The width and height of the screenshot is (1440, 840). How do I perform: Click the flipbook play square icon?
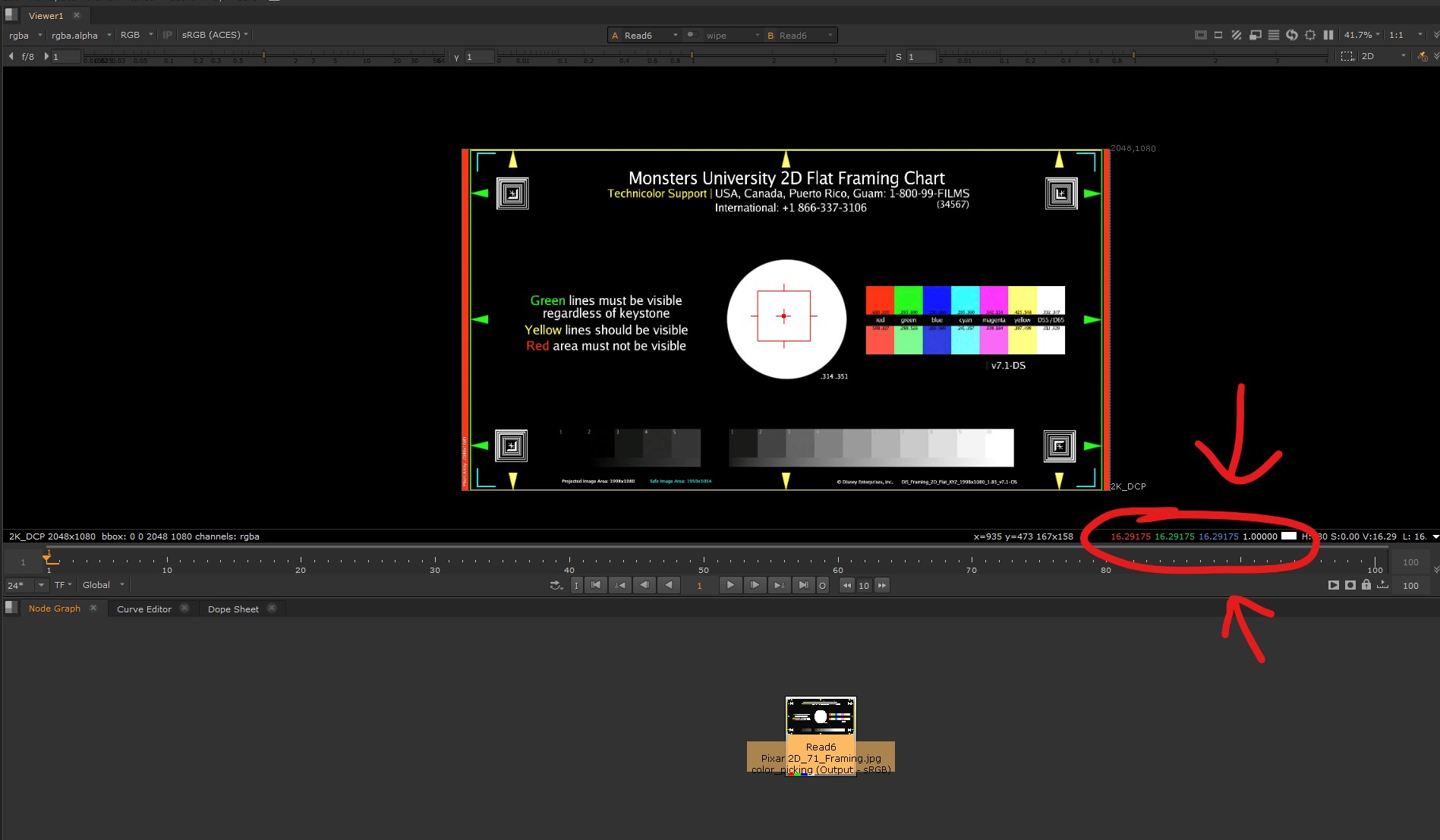[1334, 585]
